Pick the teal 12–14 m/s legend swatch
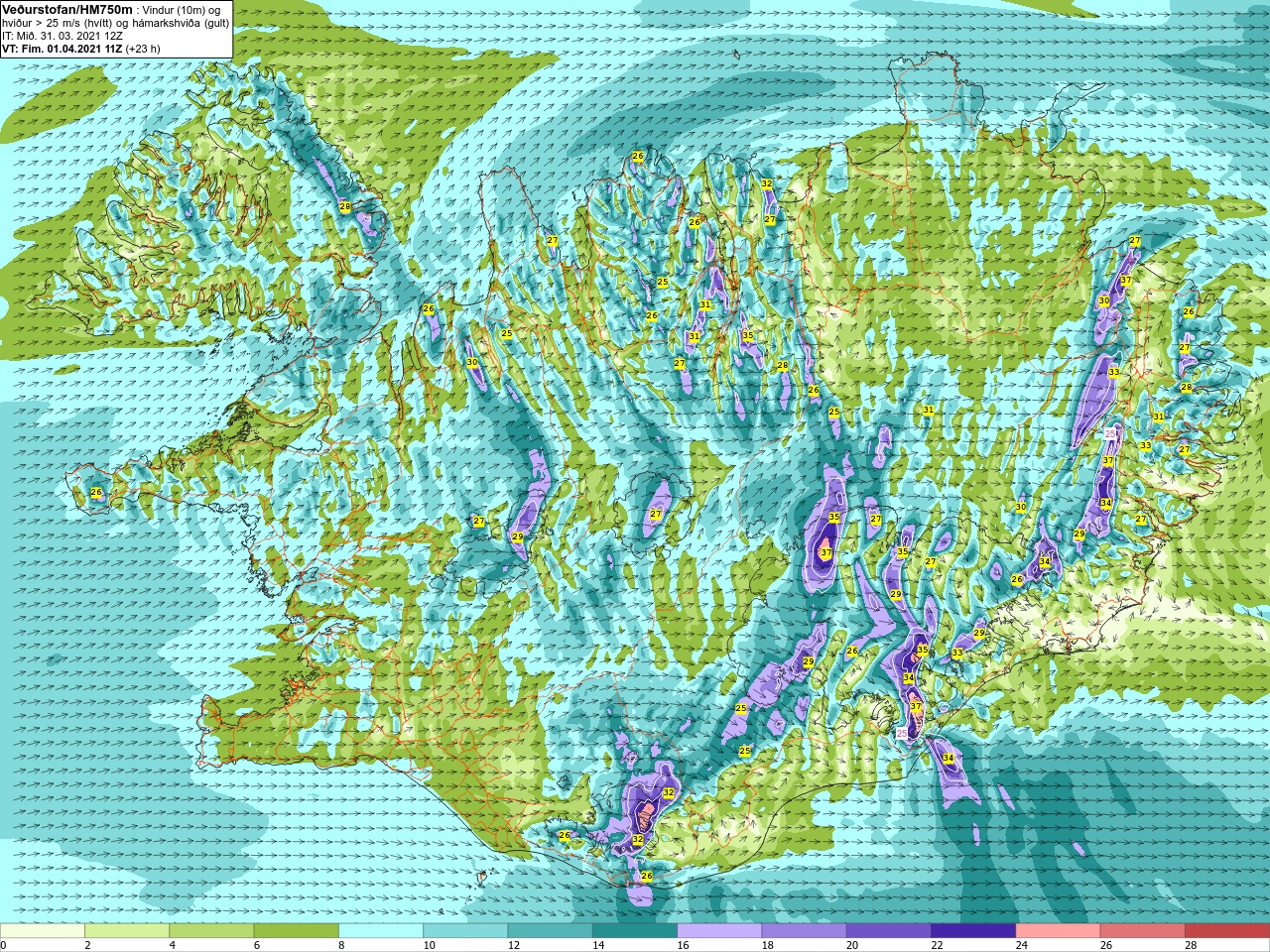This screenshot has width=1270, height=952. pos(551,931)
